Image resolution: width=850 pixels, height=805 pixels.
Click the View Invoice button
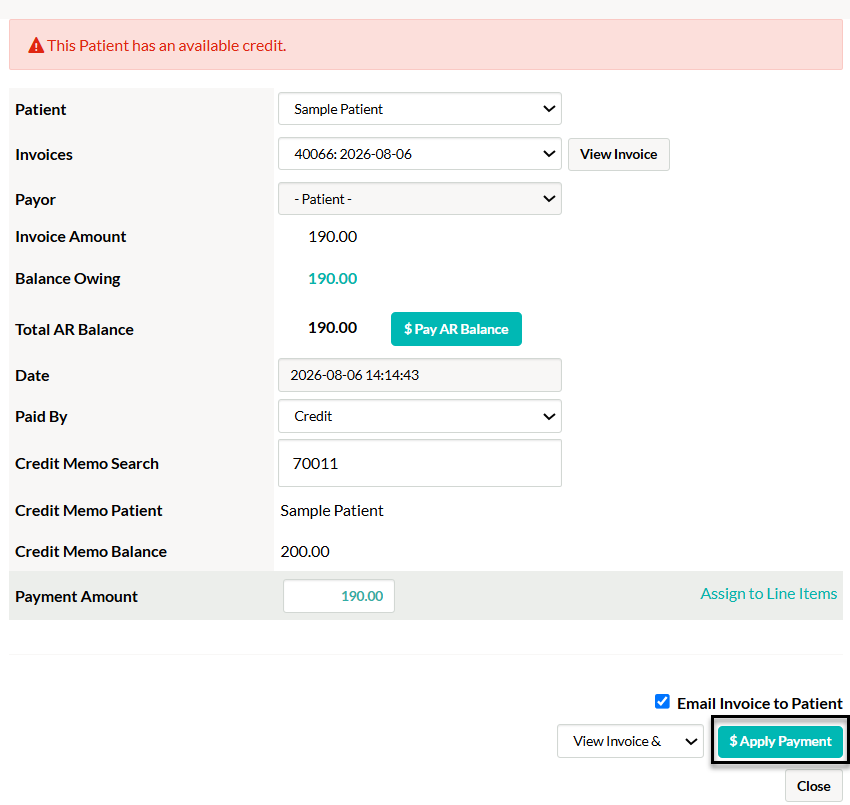[619, 154]
